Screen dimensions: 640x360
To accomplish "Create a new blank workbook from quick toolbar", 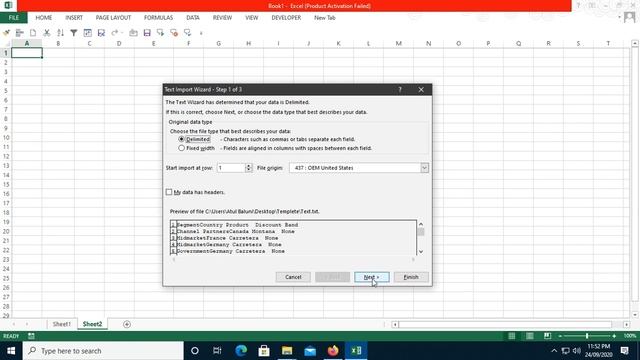I will coord(33,33).
